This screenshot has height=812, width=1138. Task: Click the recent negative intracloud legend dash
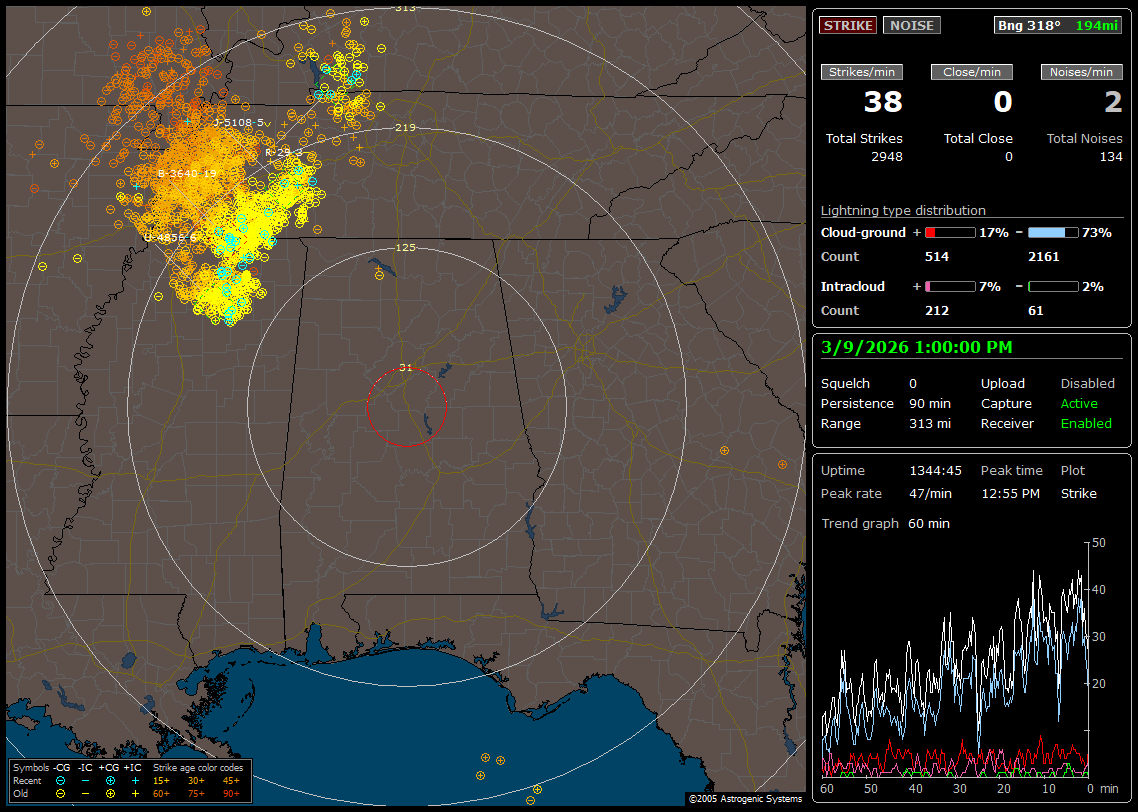point(85,780)
